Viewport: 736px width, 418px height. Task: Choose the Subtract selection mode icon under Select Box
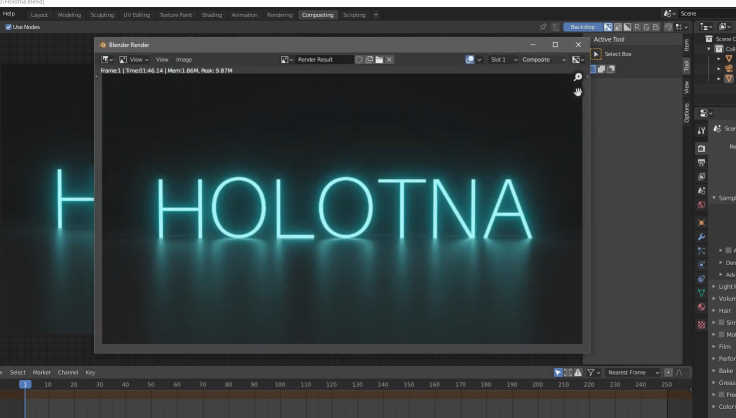(611, 69)
